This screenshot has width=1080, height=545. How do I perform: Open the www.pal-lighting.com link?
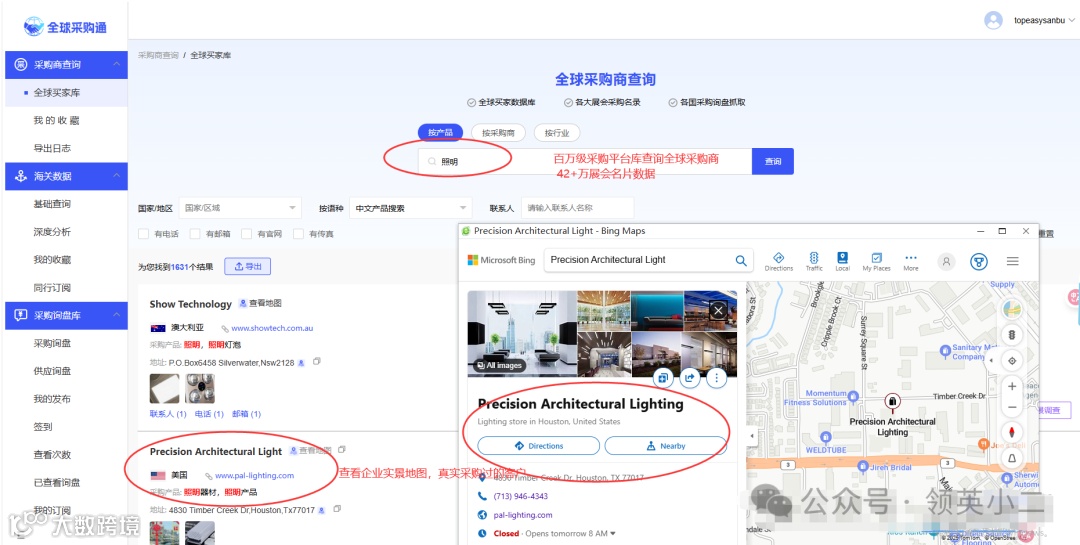tap(254, 475)
